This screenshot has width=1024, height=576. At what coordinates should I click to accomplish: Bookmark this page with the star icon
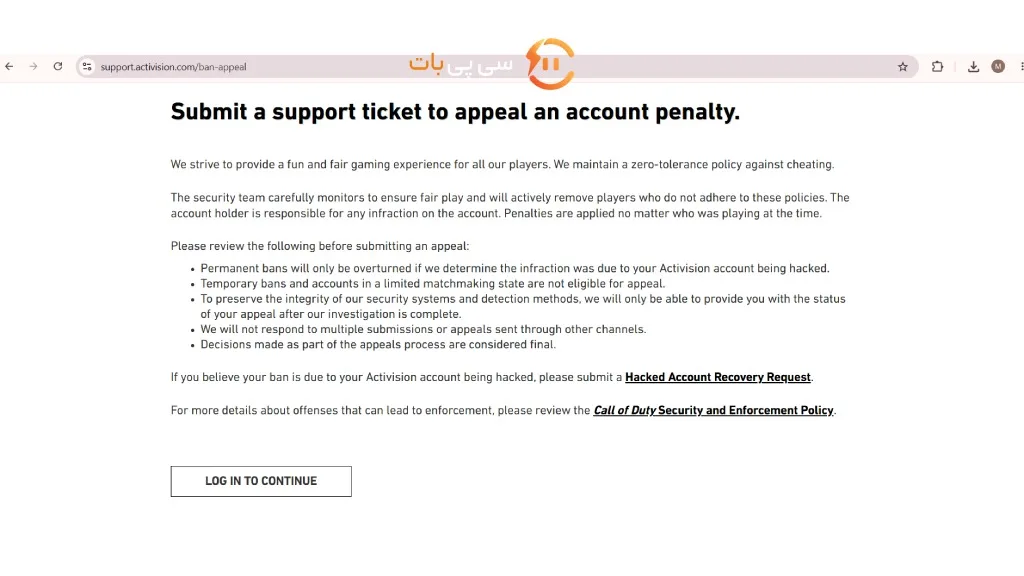point(903,67)
